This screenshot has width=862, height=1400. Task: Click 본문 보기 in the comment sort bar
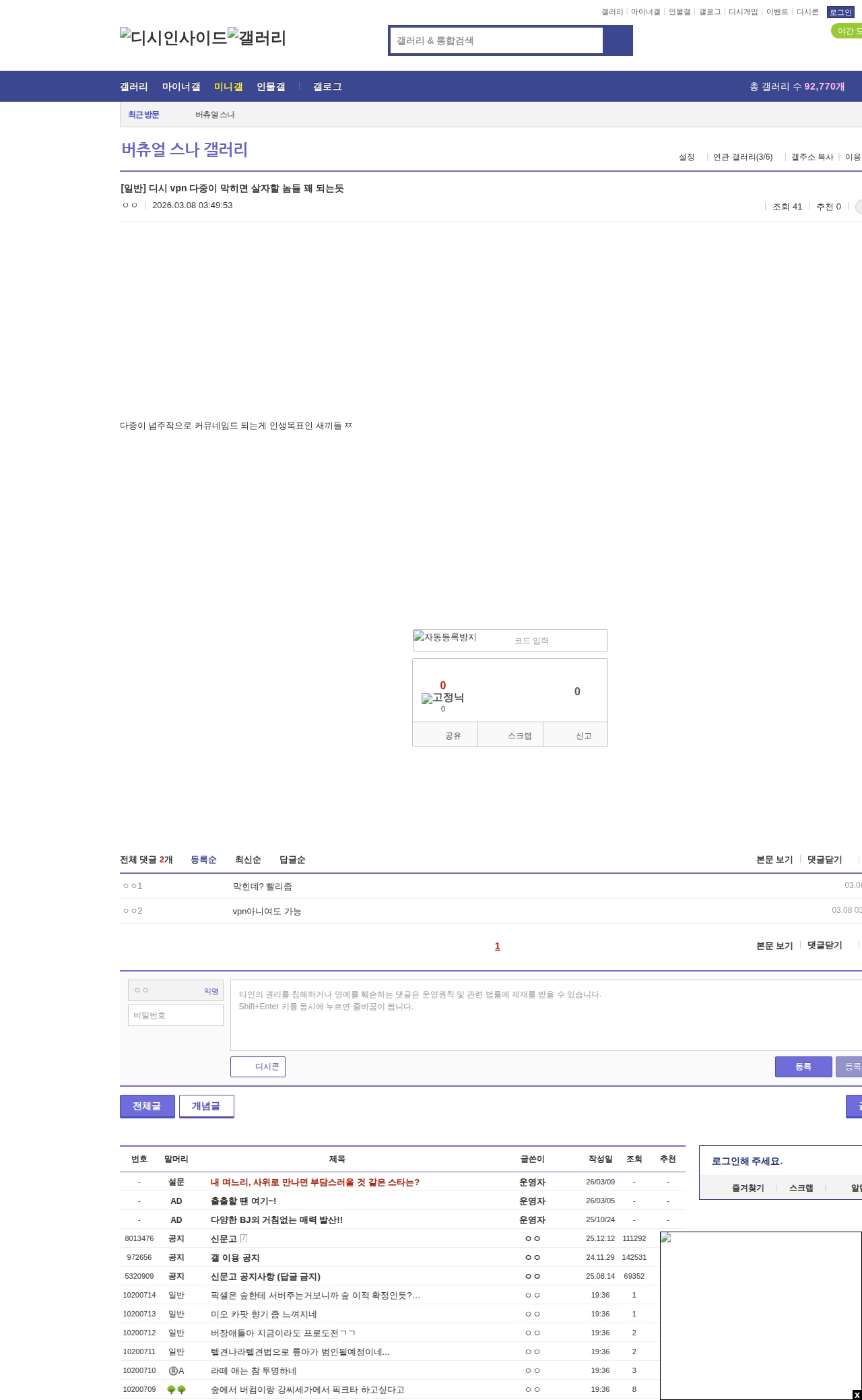[774, 860]
